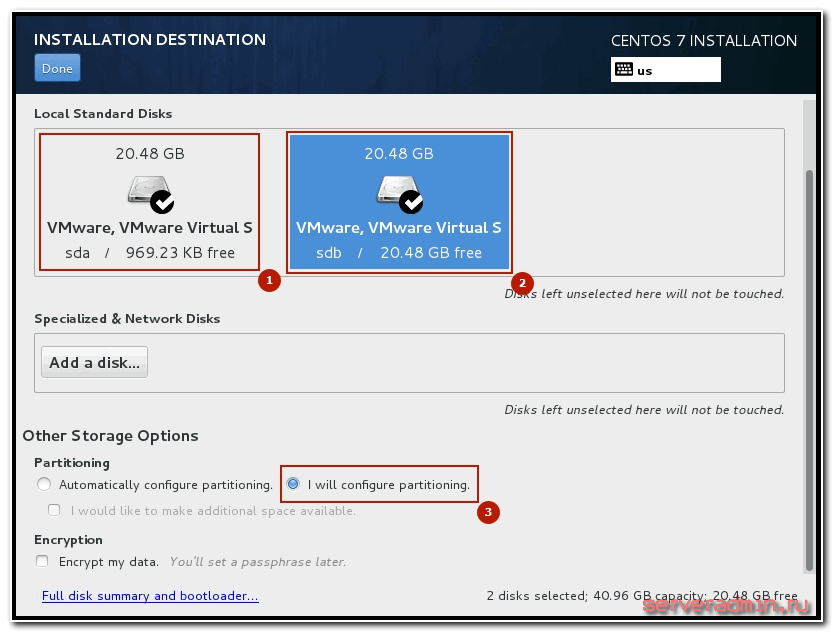Click the Add a disk... button
This screenshot has width=834, height=633.
point(95,363)
